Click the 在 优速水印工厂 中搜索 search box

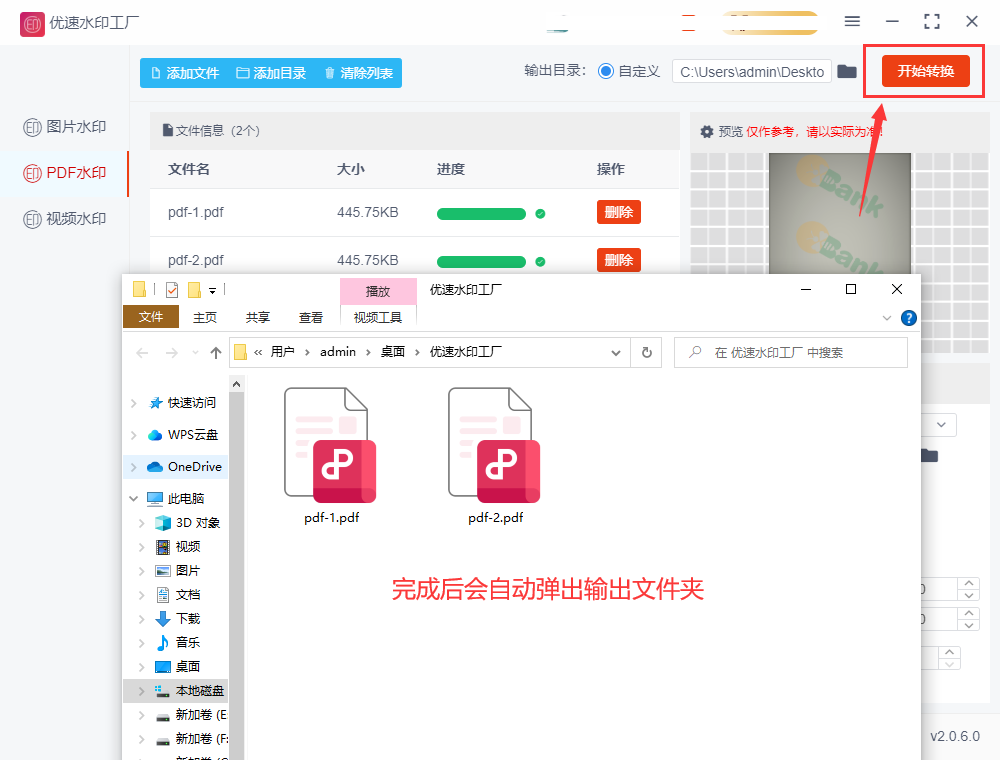(x=791, y=353)
